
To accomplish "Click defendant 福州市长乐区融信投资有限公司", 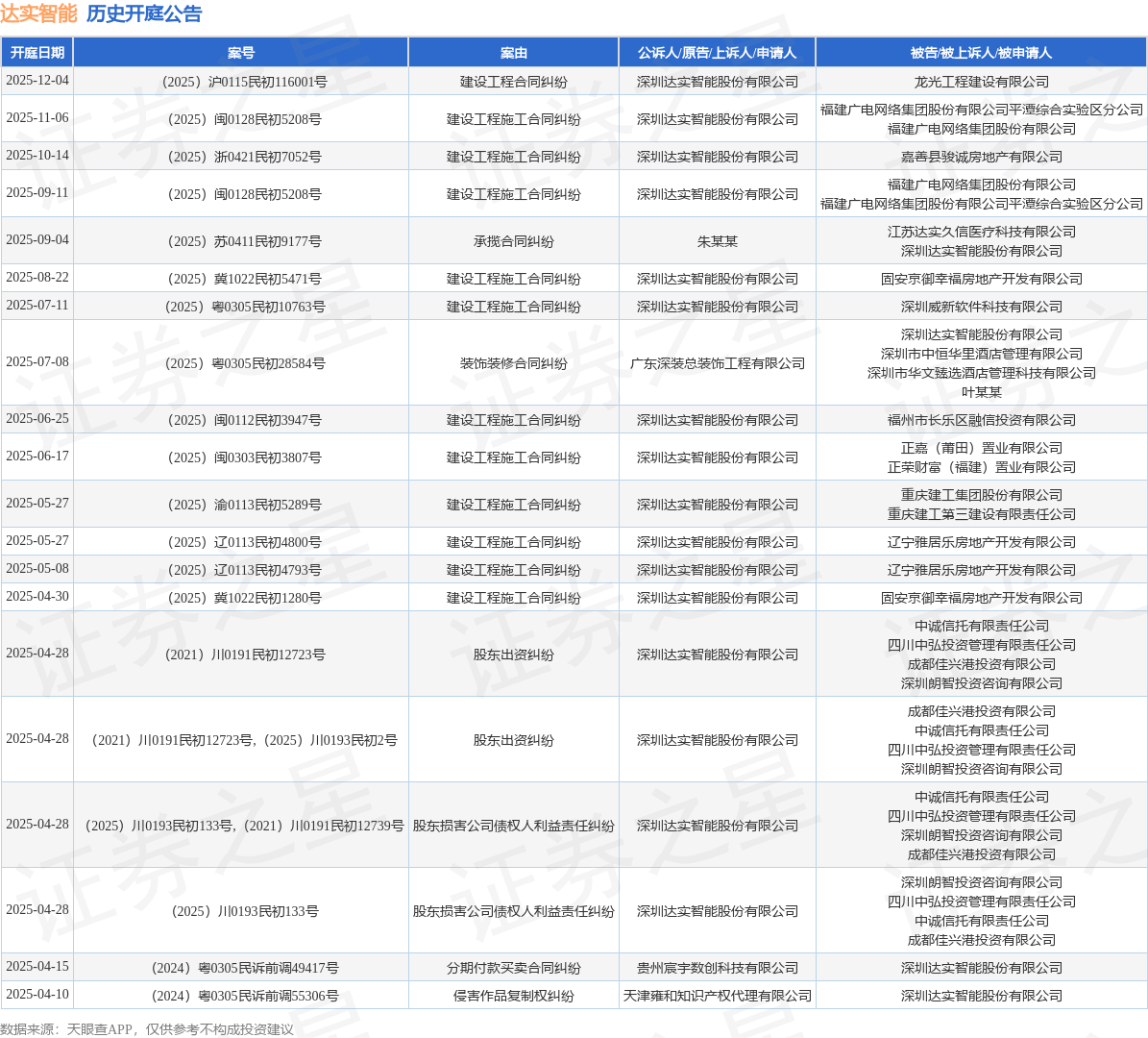I will pos(981,420).
